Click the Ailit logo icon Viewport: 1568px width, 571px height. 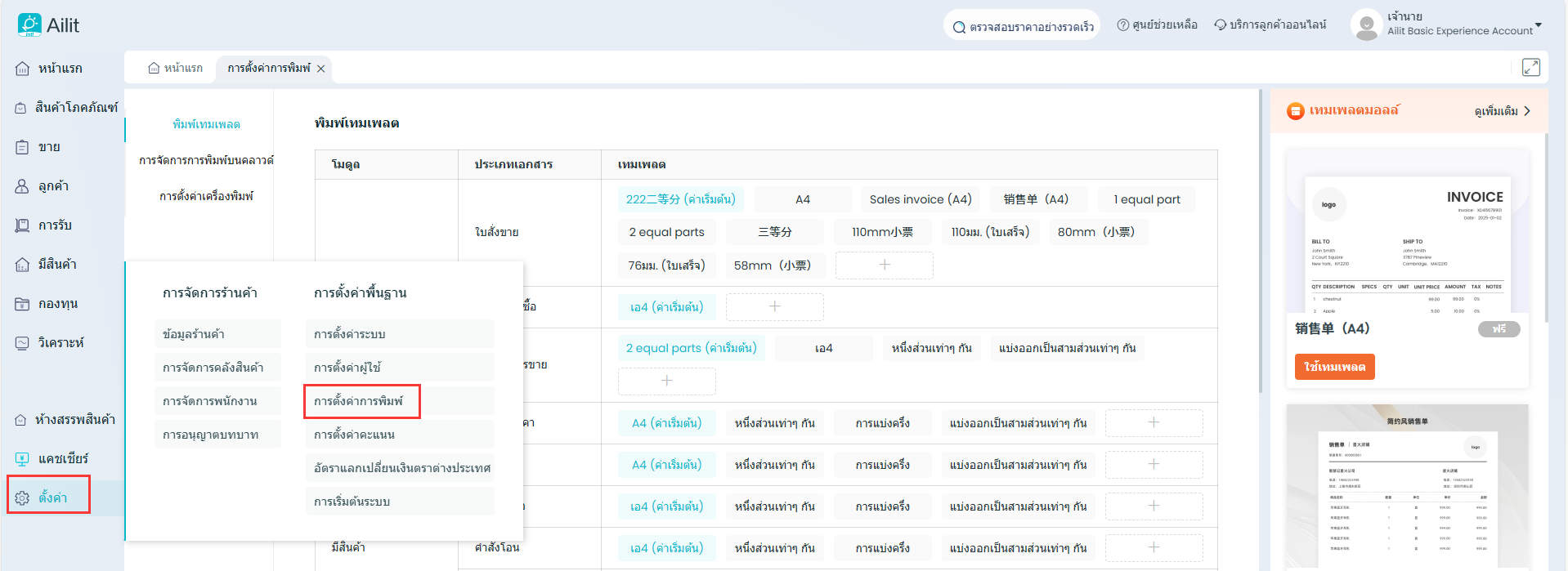(x=29, y=25)
